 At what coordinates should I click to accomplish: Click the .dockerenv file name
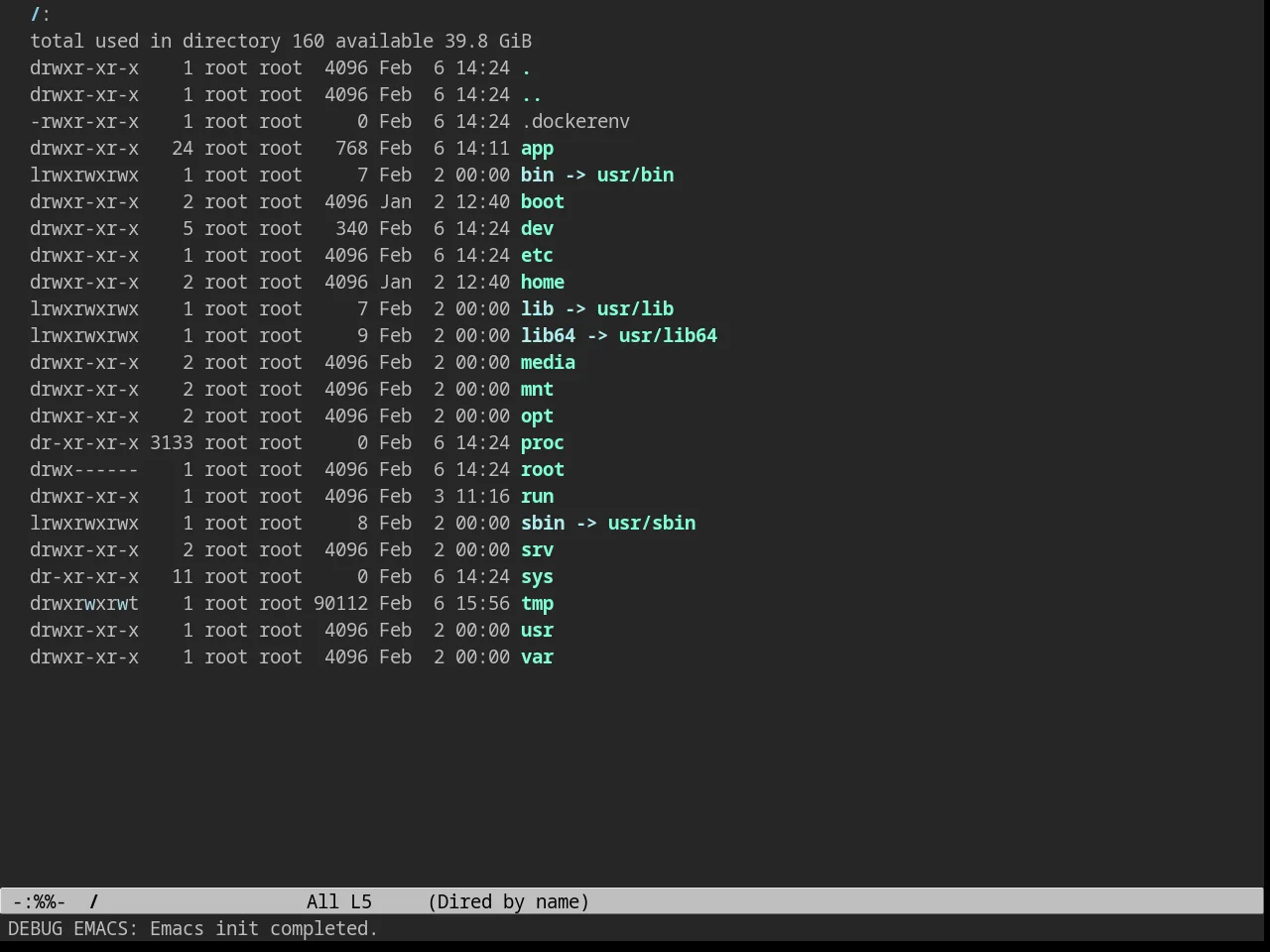[x=575, y=122]
